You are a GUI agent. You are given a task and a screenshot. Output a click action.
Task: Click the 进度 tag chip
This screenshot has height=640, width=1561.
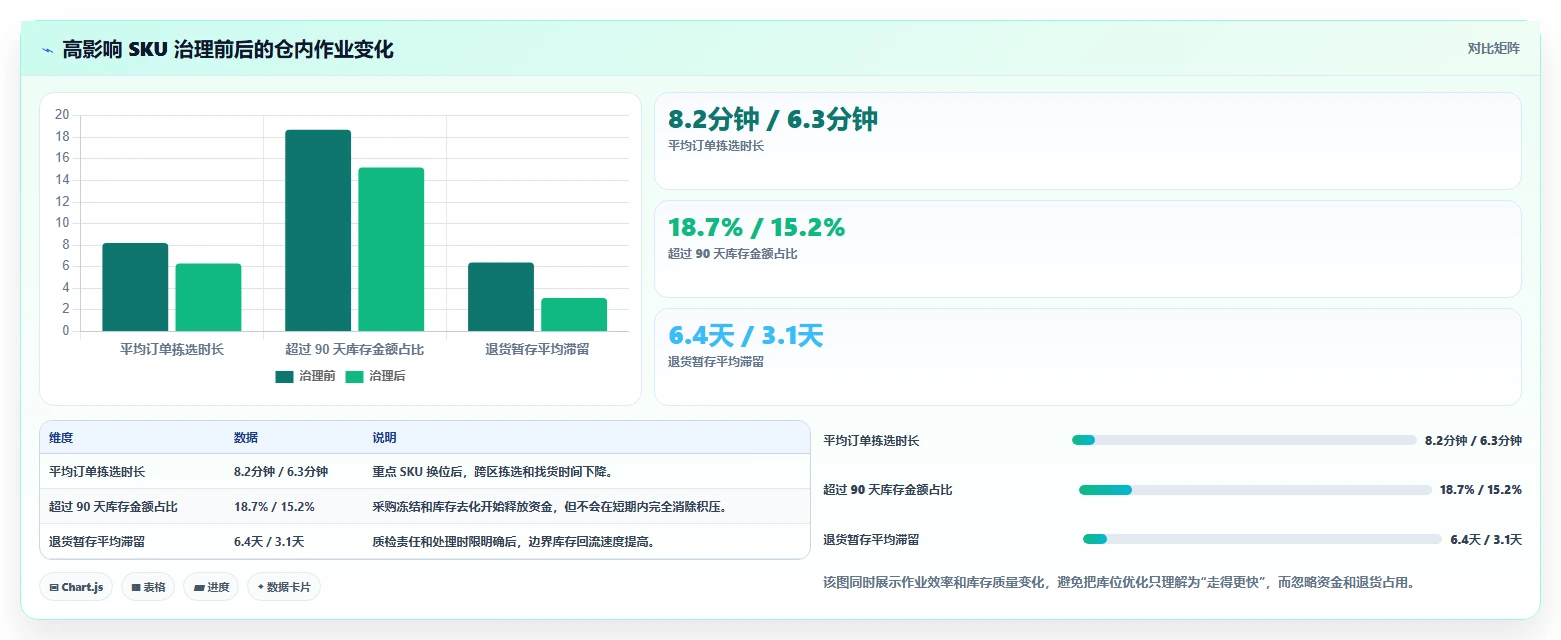coord(211,587)
